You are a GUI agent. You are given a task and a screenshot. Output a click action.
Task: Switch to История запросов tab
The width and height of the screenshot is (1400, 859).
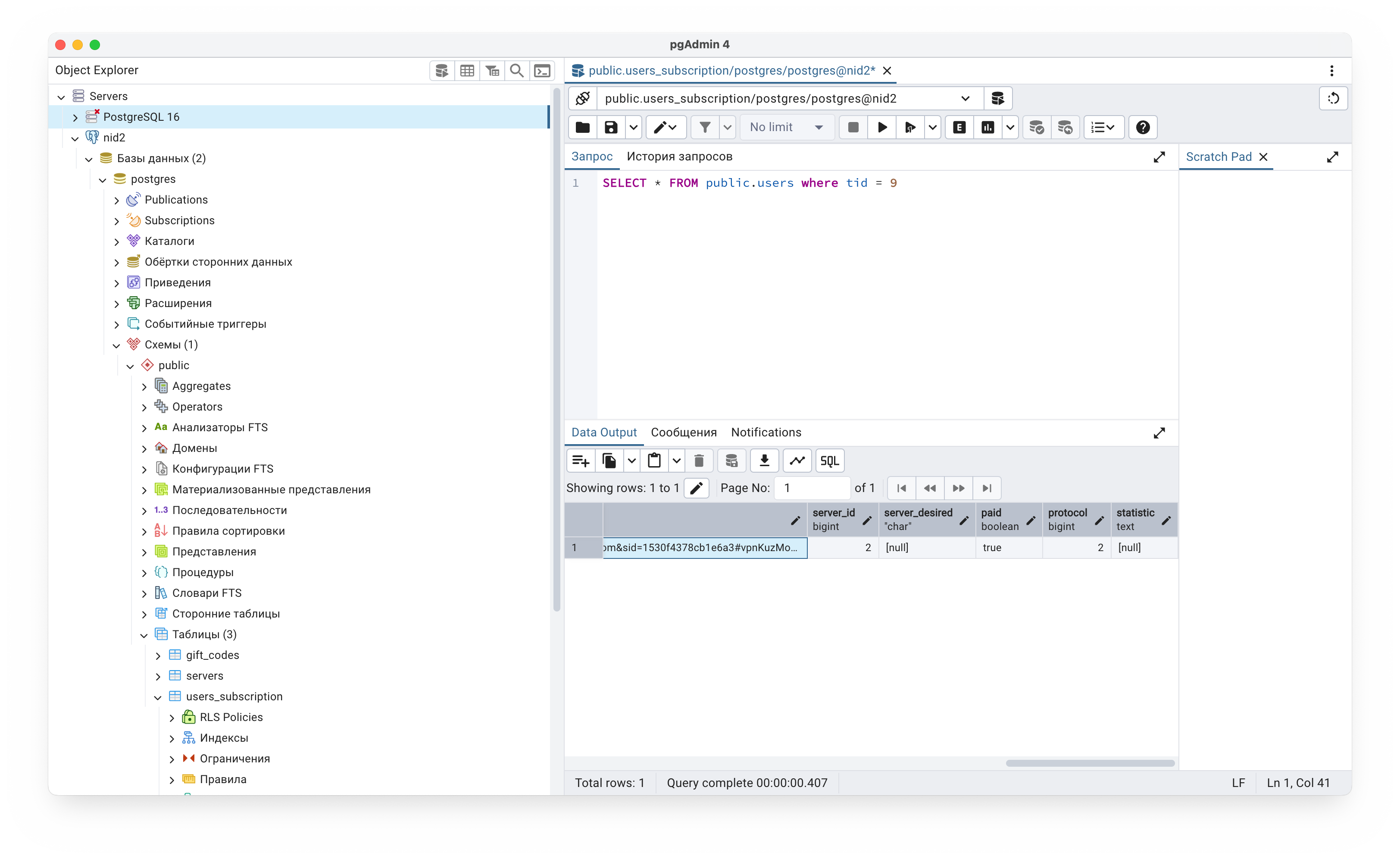[679, 157]
